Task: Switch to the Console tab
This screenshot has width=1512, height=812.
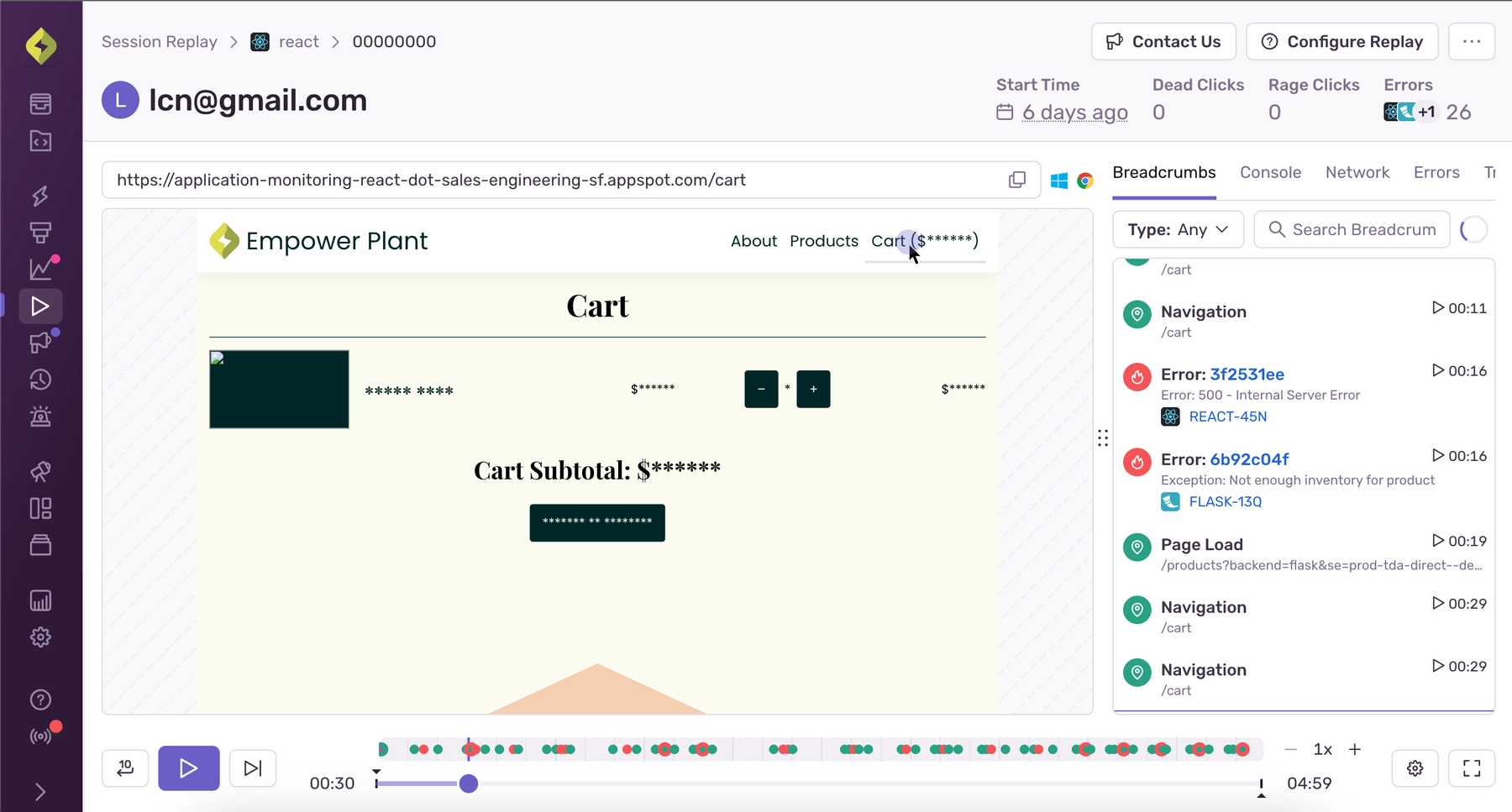Action: (1270, 173)
